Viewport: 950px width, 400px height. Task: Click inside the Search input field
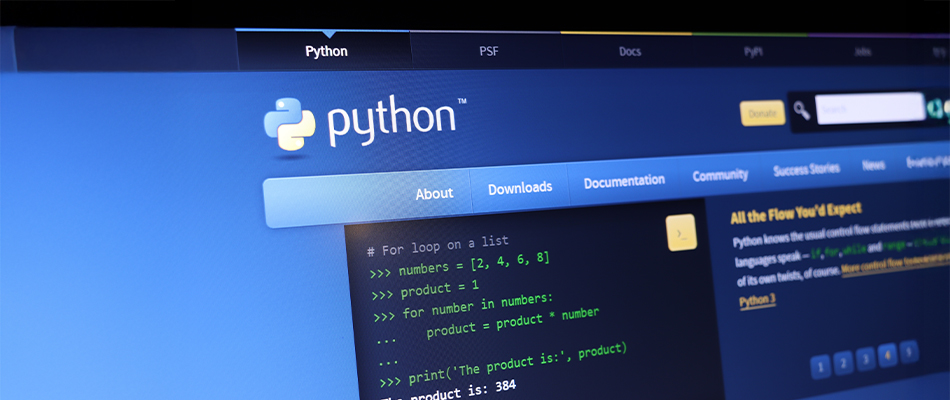pyautogui.click(x=869, y=108)
